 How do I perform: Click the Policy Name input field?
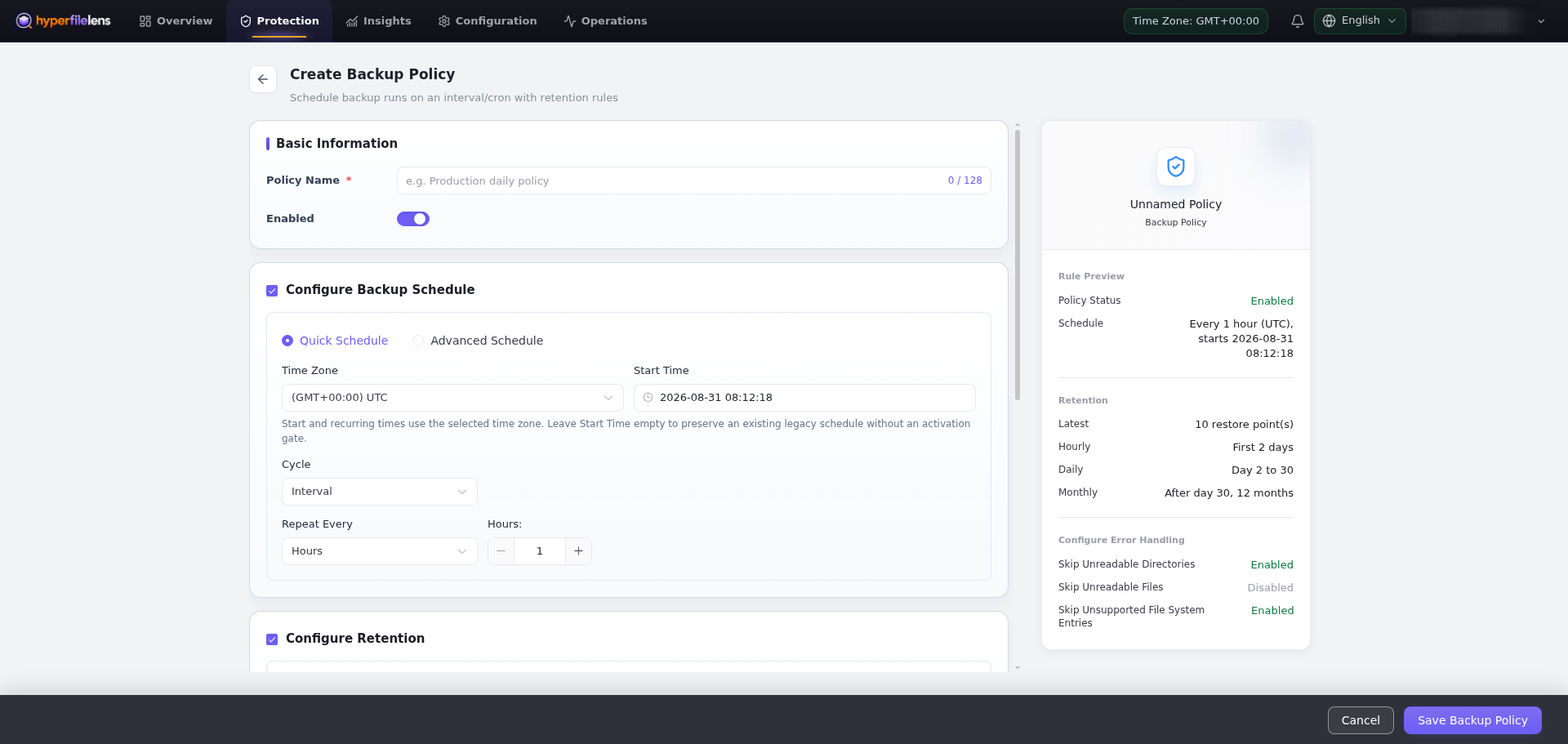(x=694, y=180)
